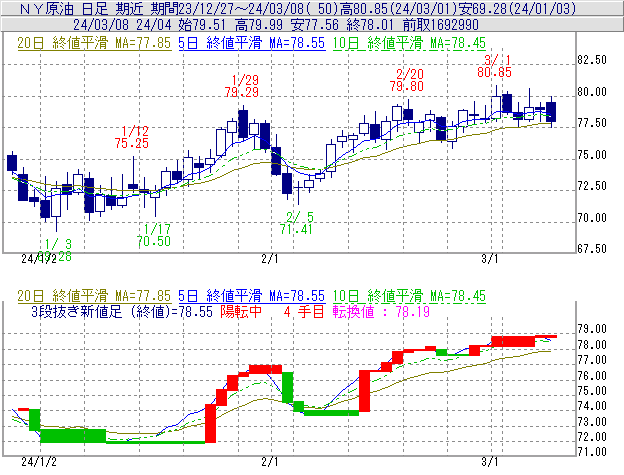Click the last candlestick on the upper chart
The width and height of the screenshot is (624, 475).
[551, 112]
